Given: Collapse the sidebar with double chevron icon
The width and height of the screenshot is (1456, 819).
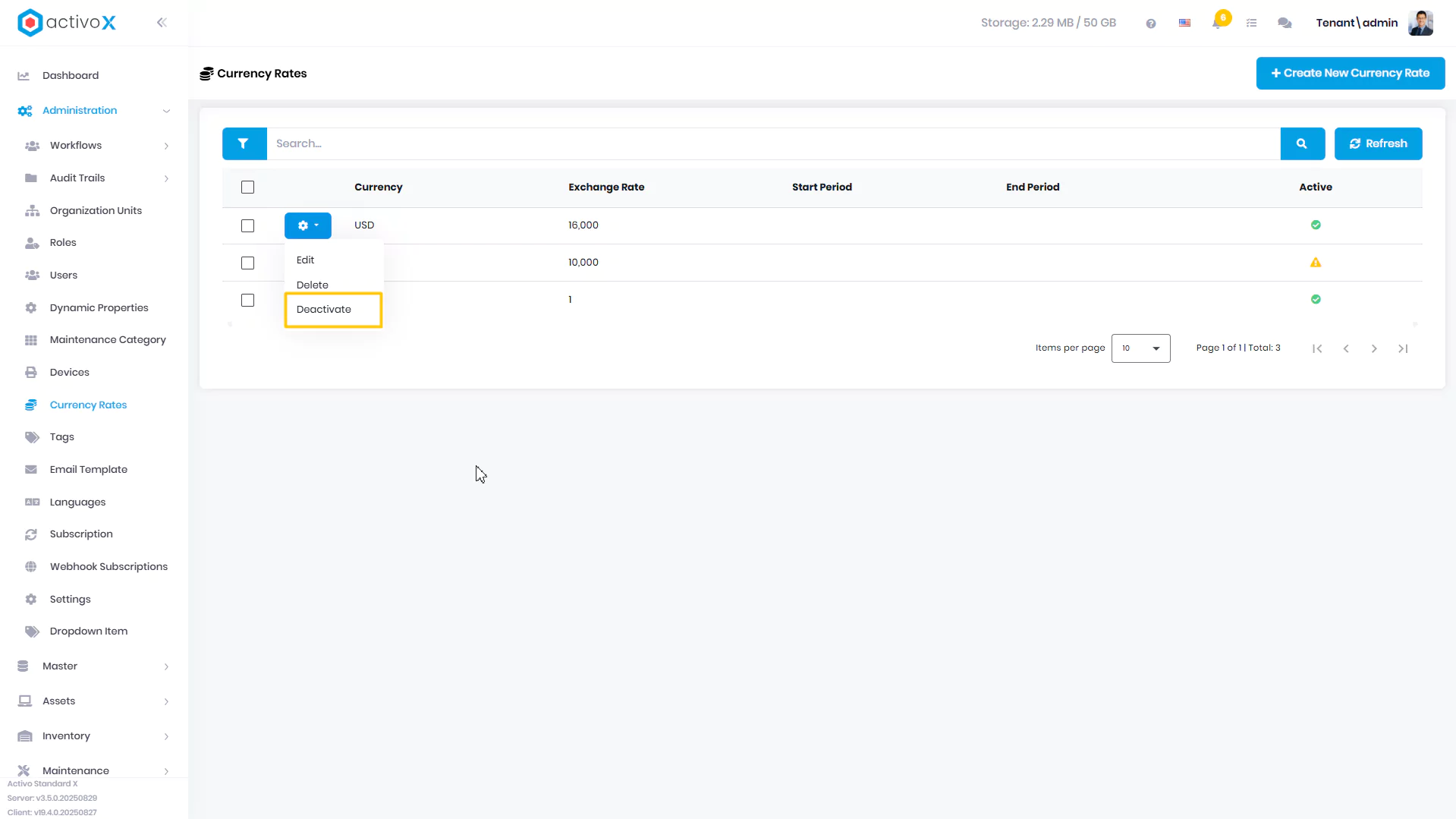Looking at the screenshot, I should (x=162, y=23).
